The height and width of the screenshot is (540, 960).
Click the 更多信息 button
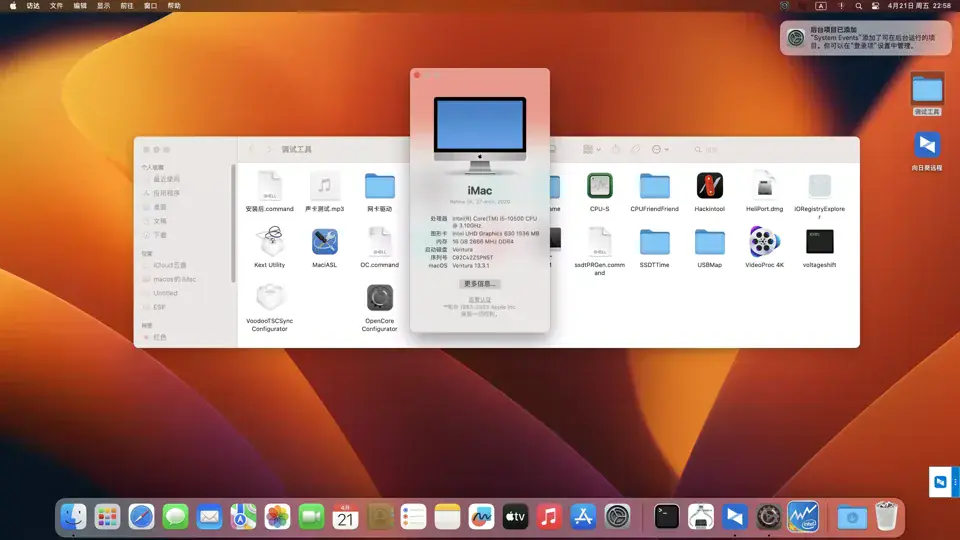tap(479, 284)
